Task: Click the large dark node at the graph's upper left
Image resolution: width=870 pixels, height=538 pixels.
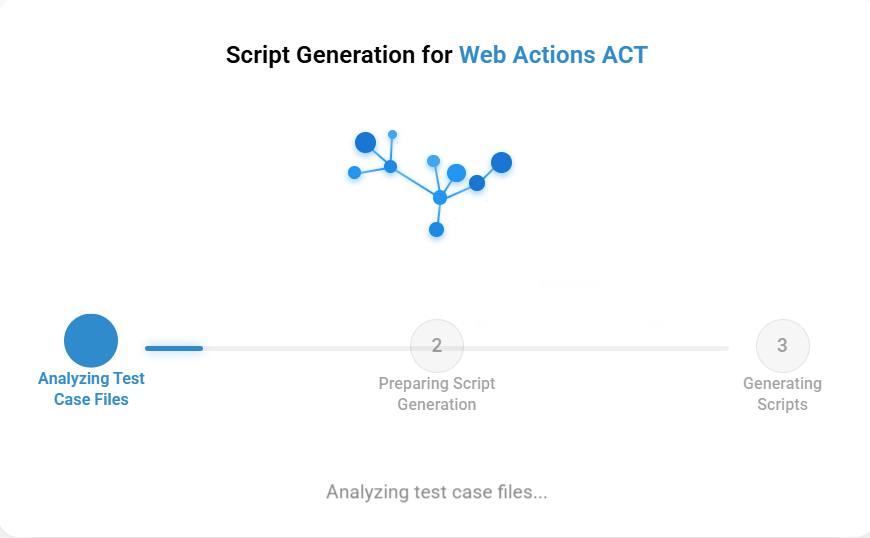Action: coord(366,143)
